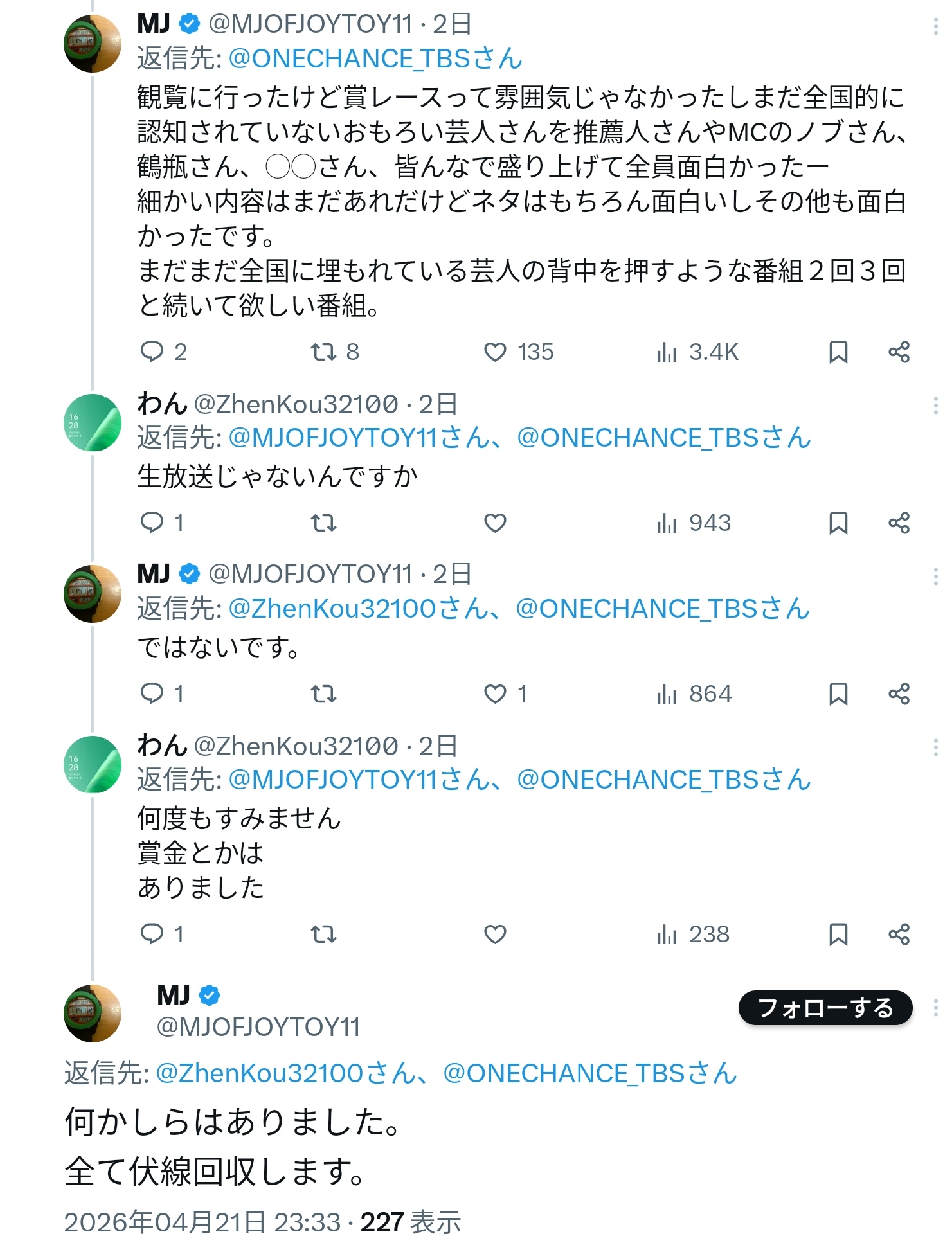The image size is (952, 1252).
Task: Open more options on MJ's top tweet
Action: pos(935,26)
